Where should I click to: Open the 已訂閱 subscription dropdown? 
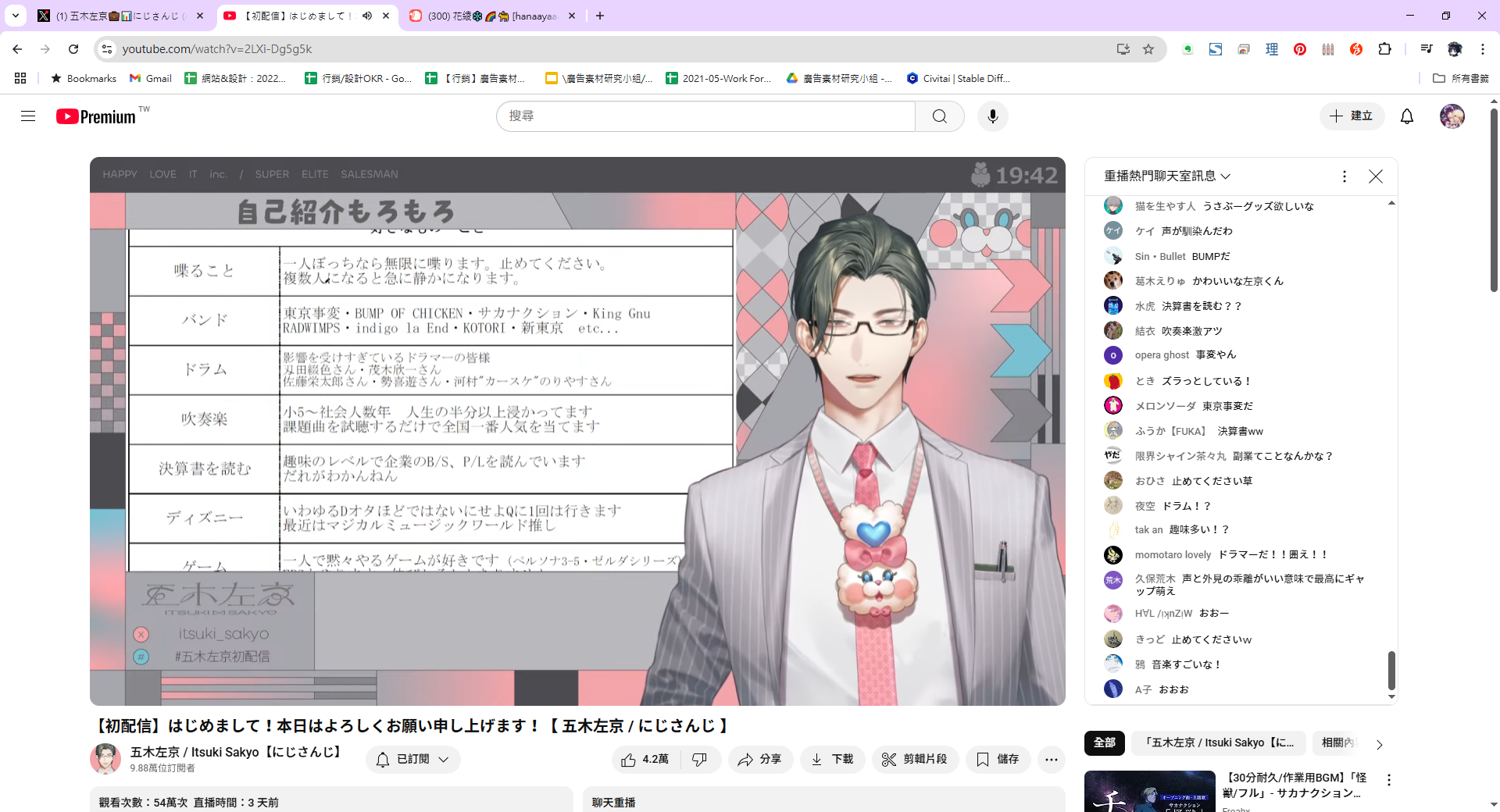pos(413,760)
